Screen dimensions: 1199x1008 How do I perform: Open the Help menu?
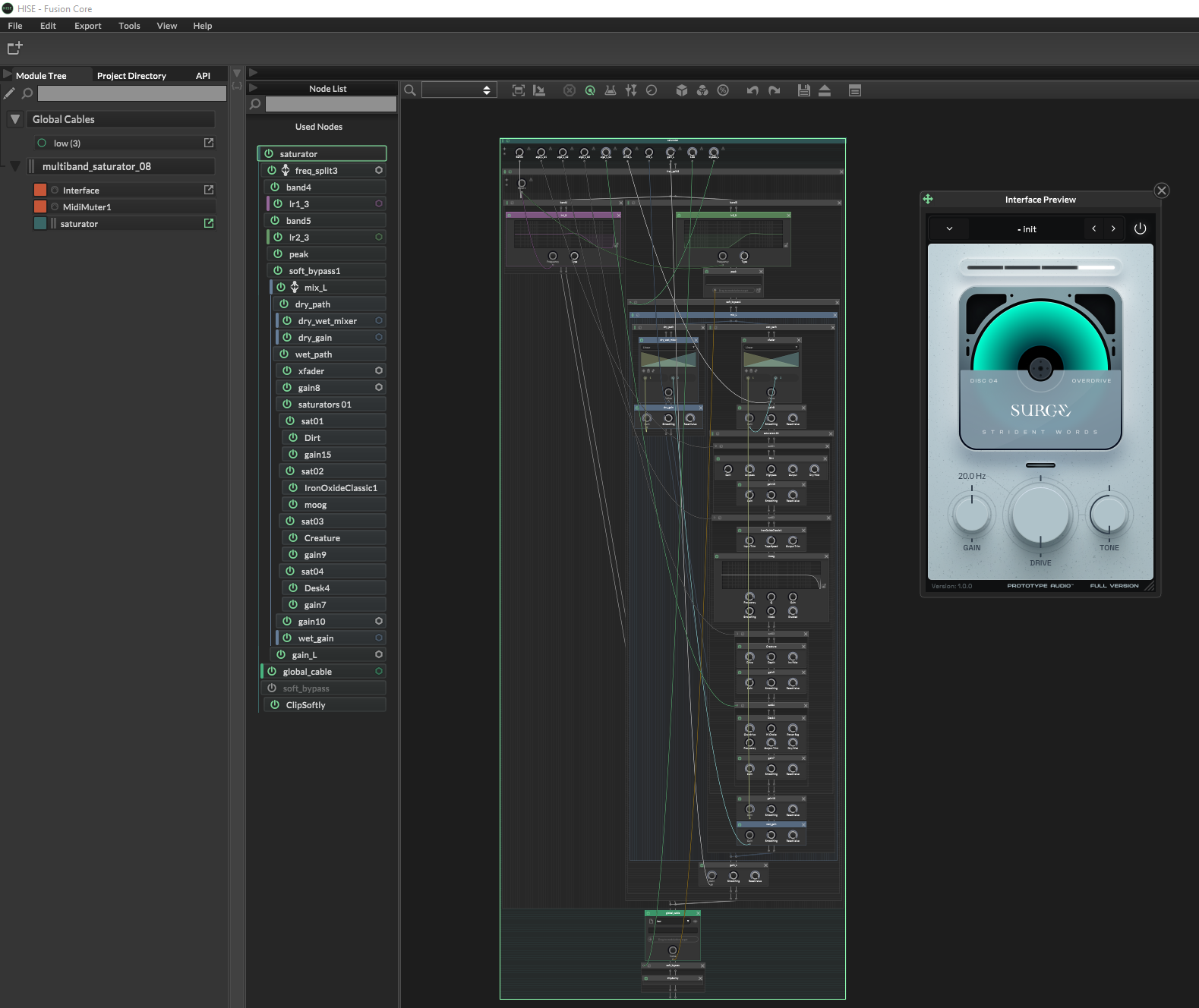203,26
